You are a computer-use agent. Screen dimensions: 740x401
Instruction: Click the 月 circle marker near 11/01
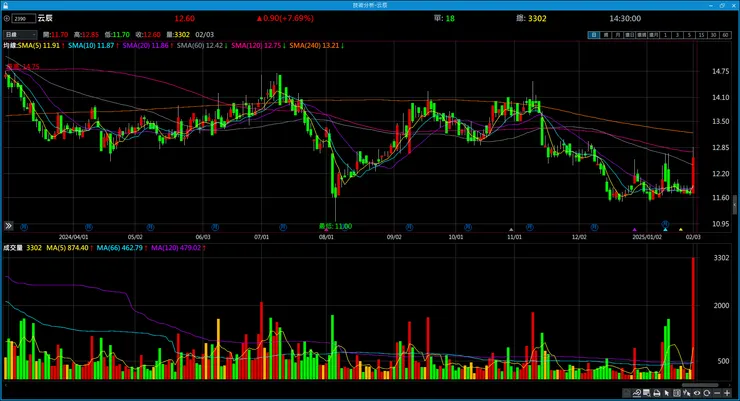click(530, 227)
